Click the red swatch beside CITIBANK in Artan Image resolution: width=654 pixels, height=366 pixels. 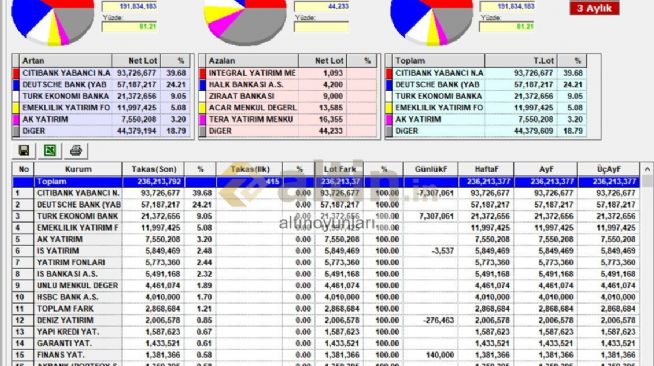click(16, 73)
